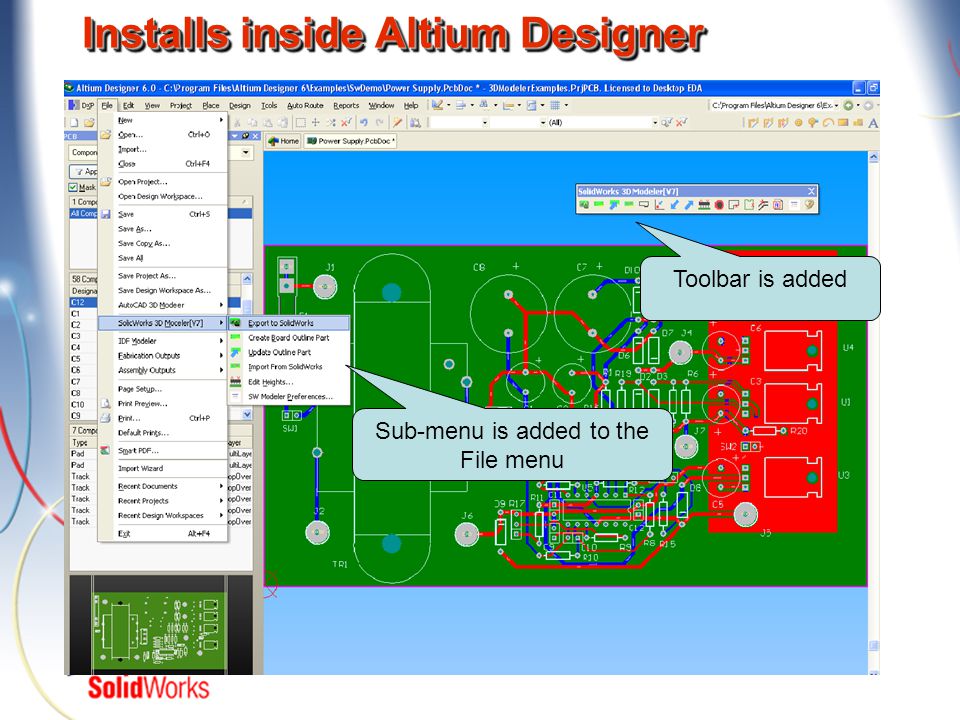The height and width of the screenshot is (720, 960).
Task: Click the up arrow of the design view scrollbar
Action: 874,157
